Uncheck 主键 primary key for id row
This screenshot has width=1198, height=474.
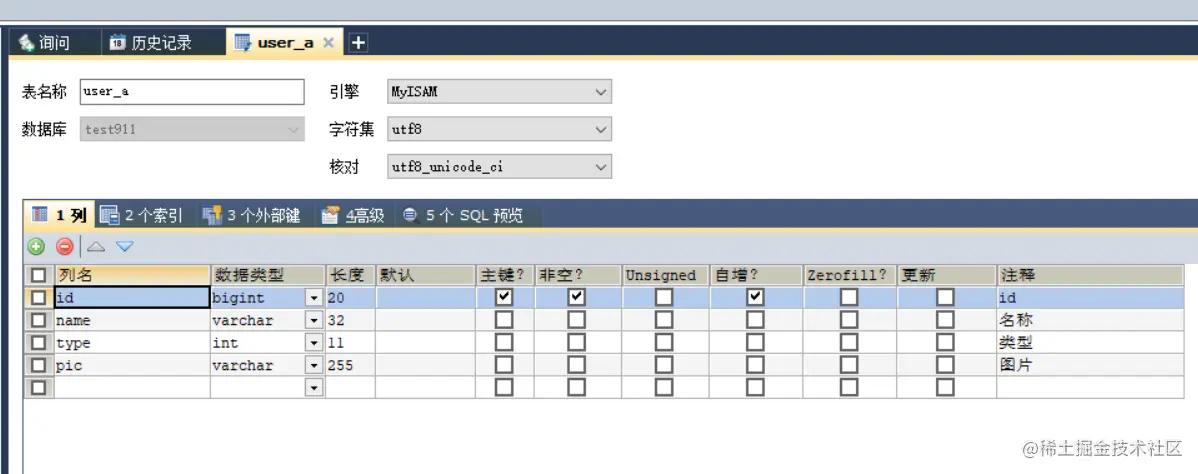[504, 297]
